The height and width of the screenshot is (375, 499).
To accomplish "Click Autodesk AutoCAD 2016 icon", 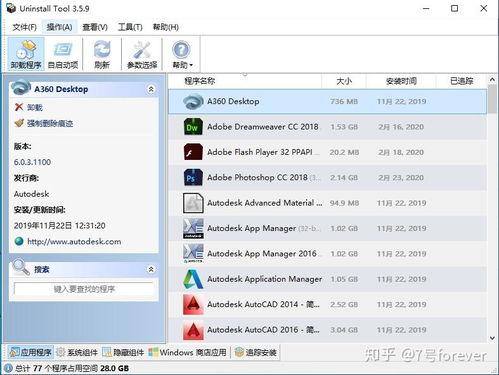I will [x=193, y=330].
